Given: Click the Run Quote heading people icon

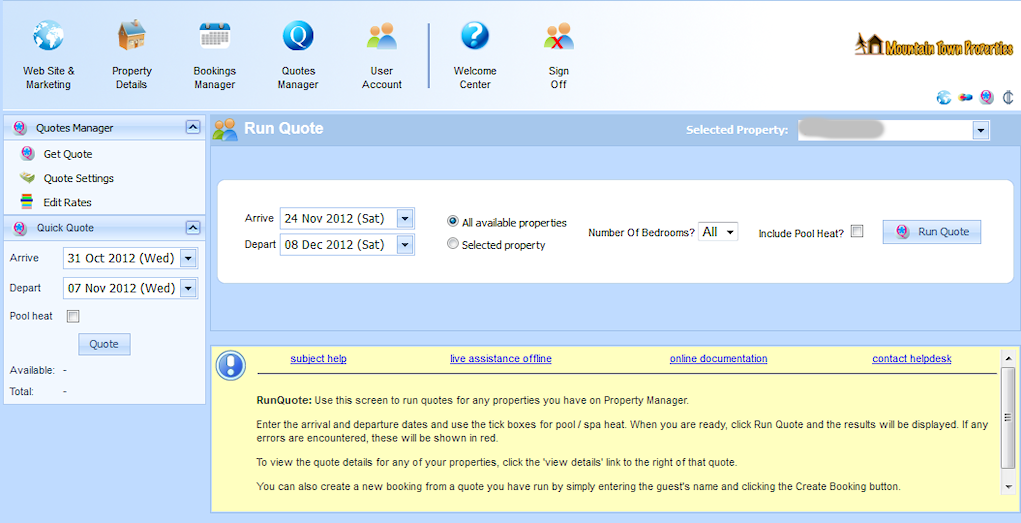Looking at the screenshot, I should (225, 129).
